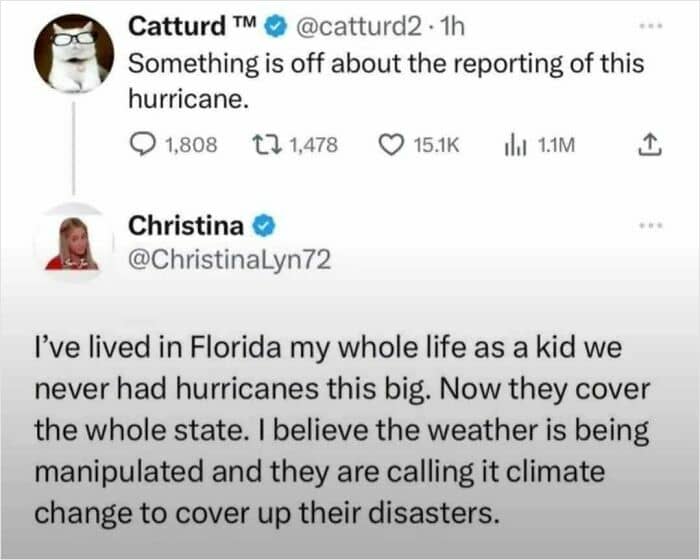Click the 15.1K likes count

point(436,145)
